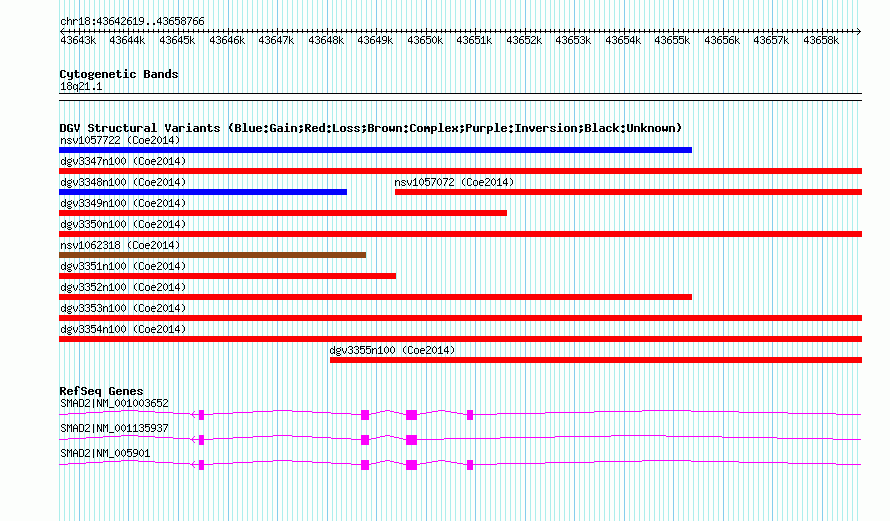Click the dgv3349n100 (Coe2014) variant label
890x521 pixels.
click(123, 203)
